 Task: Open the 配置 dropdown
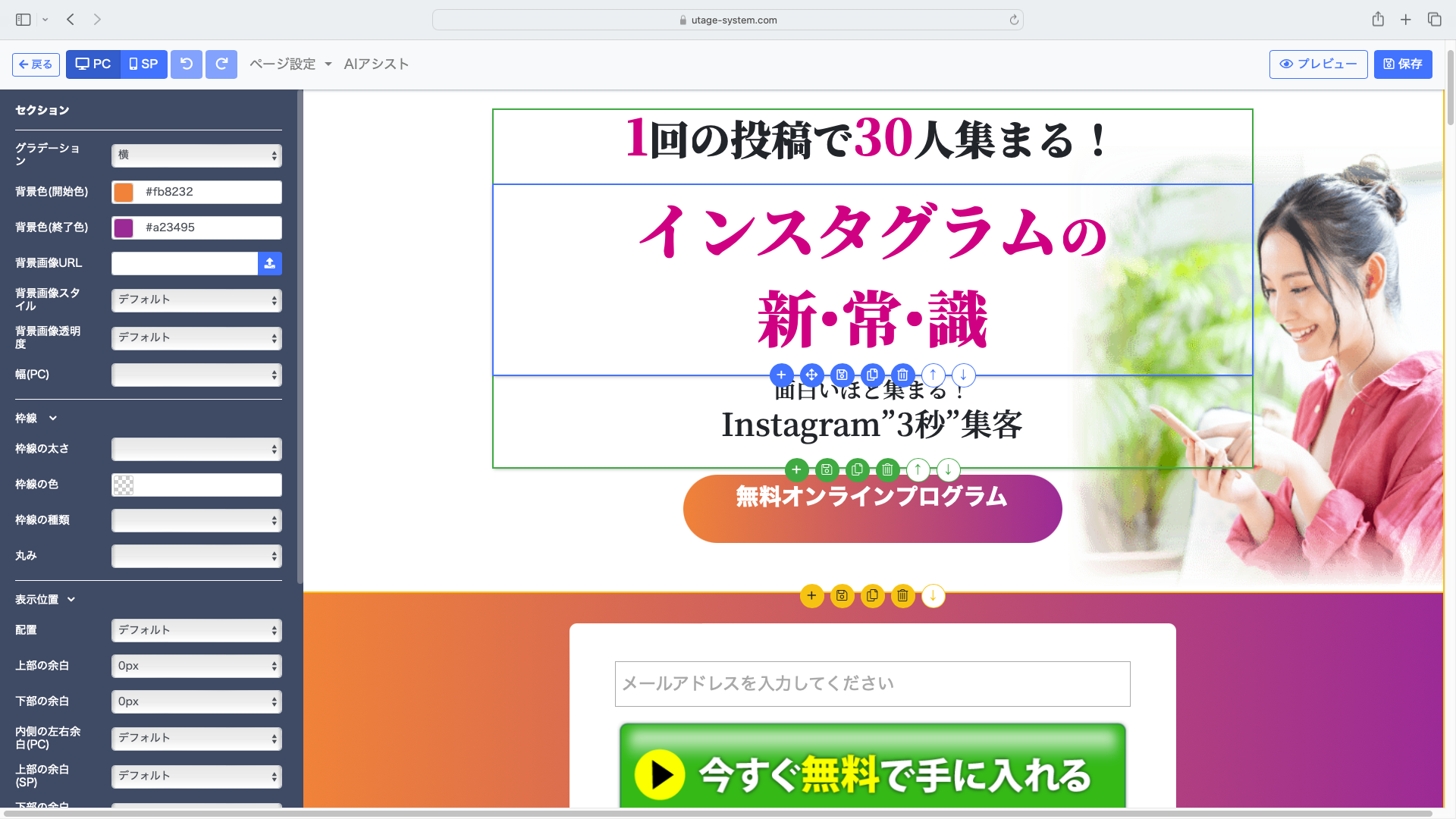pyautogui.click(x=196, y=630)
